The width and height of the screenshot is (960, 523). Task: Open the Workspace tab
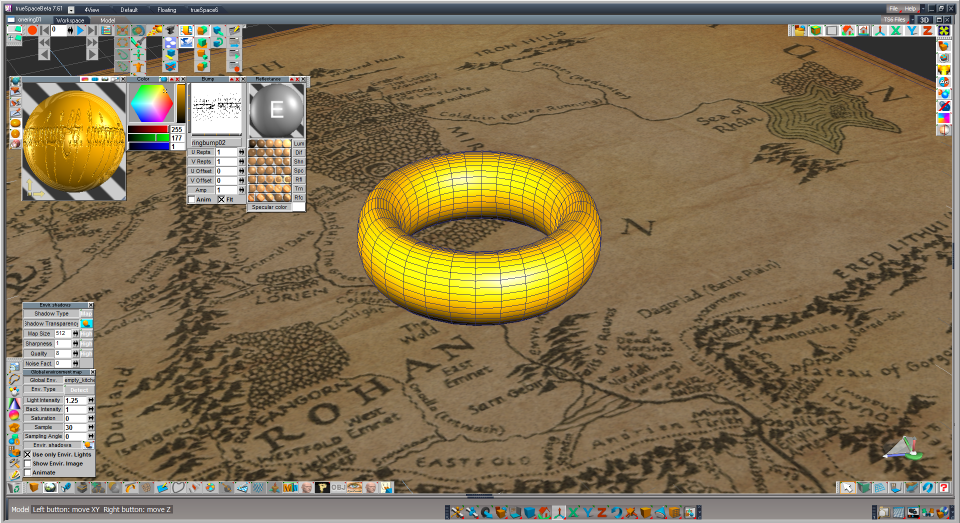click(x=70, y=20)
